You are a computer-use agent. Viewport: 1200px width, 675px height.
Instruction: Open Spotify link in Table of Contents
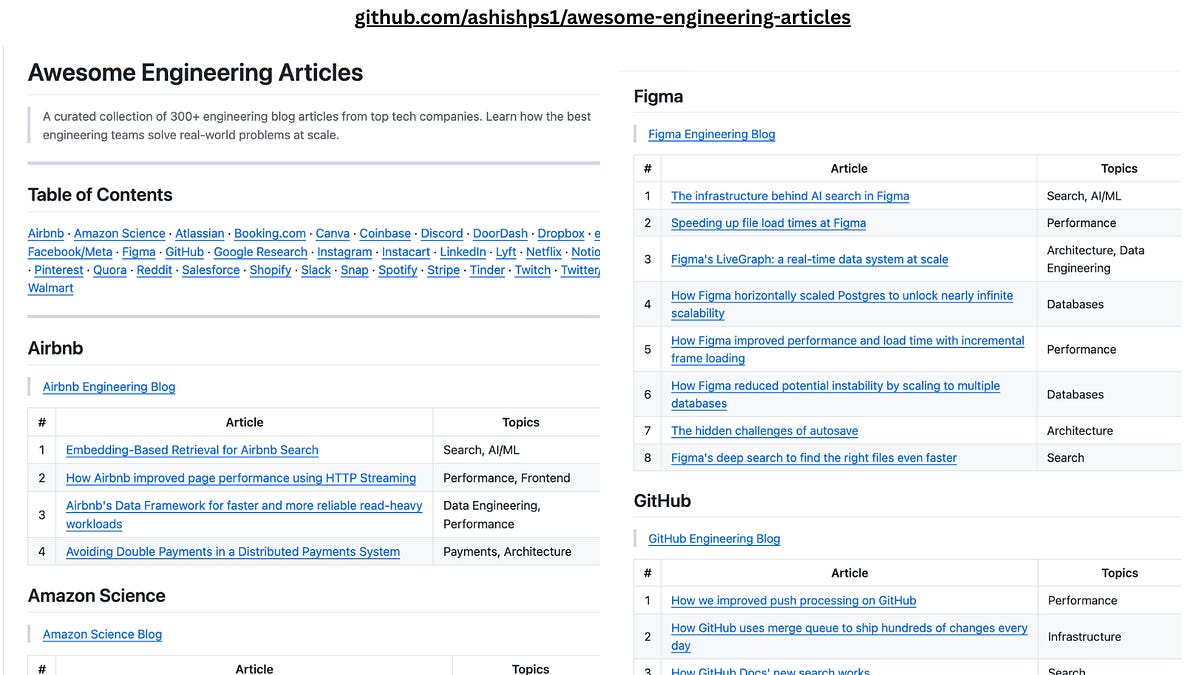pos(398,270)
